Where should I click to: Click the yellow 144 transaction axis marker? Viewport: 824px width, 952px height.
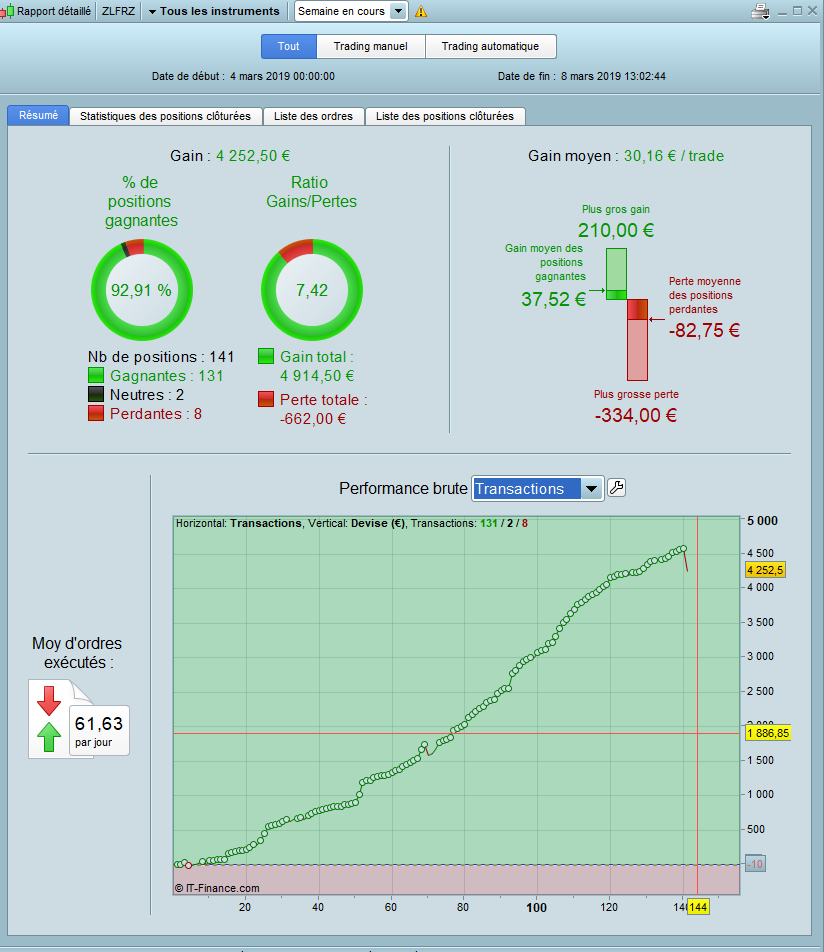point(698,907)
